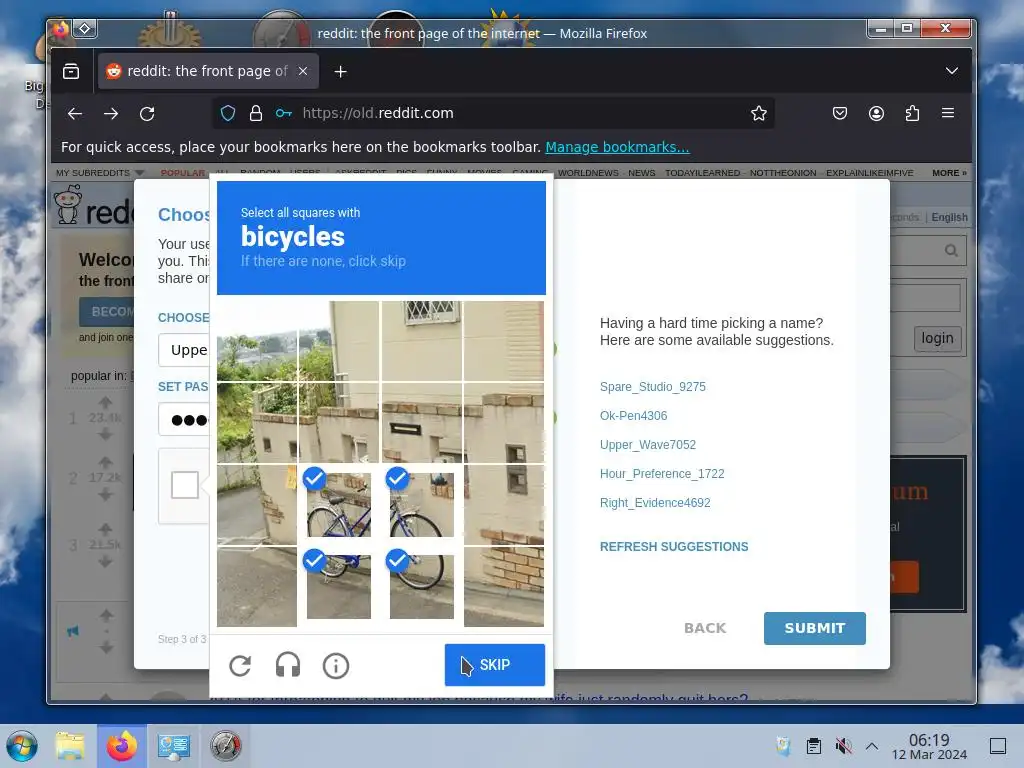Open the tracking protection shield icon

[x=228, y=113]
